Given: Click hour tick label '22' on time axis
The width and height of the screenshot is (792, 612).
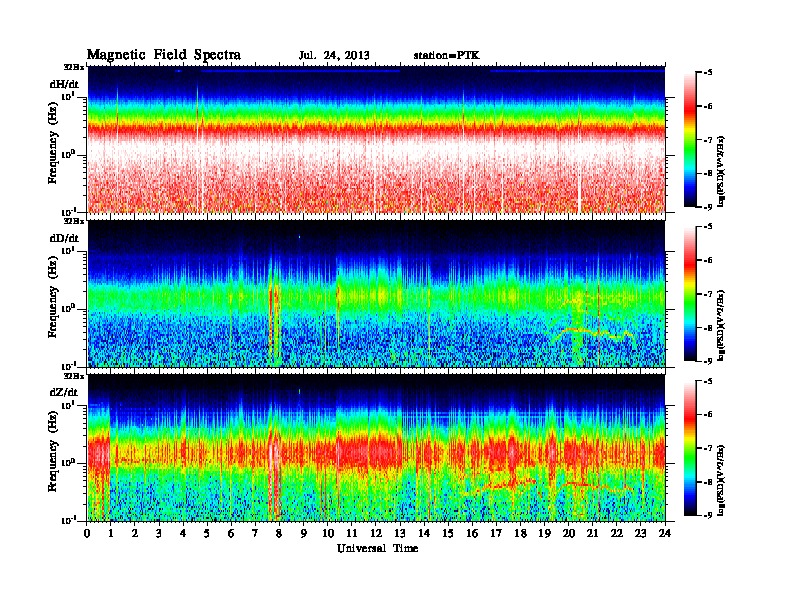Looking at the screenshot, I should (x=617, y=533).
